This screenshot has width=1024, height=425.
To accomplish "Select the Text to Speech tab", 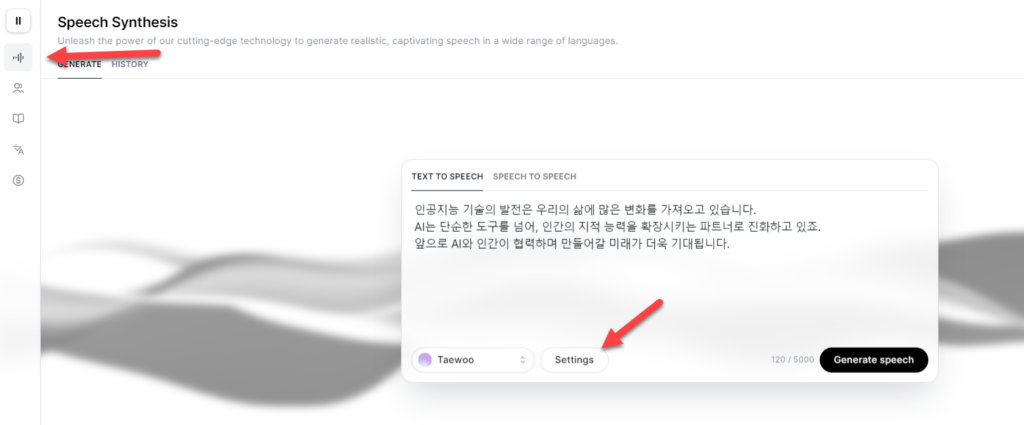I will pos(447,176).
